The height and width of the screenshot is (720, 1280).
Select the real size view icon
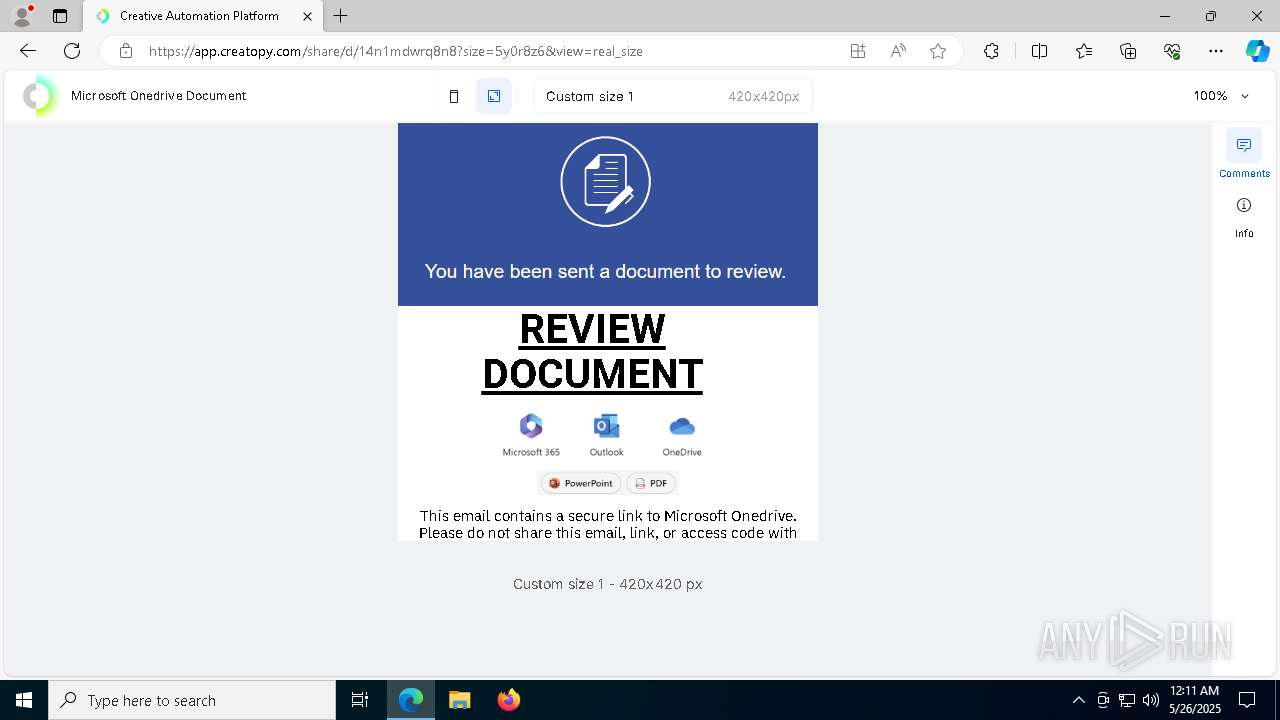(494, 96)
